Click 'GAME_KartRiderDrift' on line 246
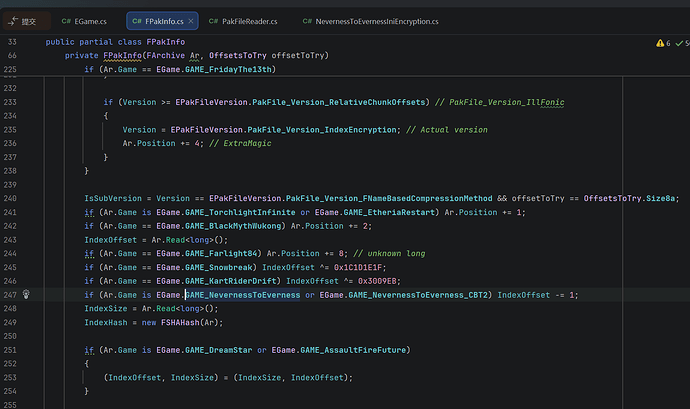690x409 pixels. coord(231,281)
